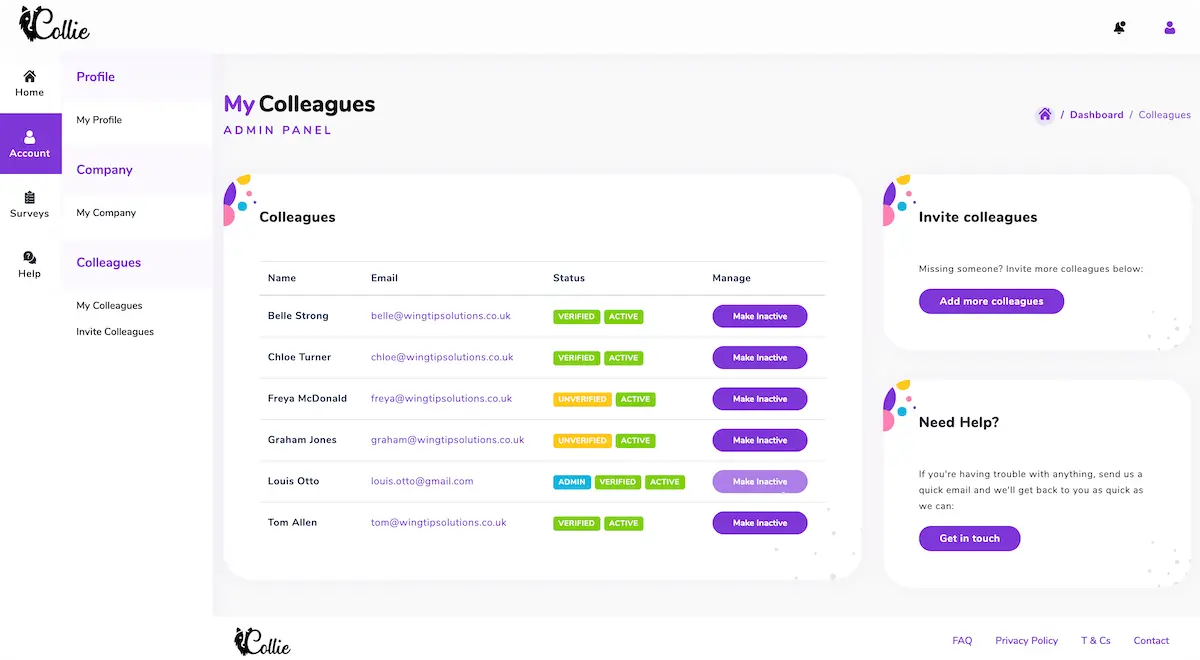
Task: Select Invite Colleagues in the submenu
Action: [x=115, y=332]
